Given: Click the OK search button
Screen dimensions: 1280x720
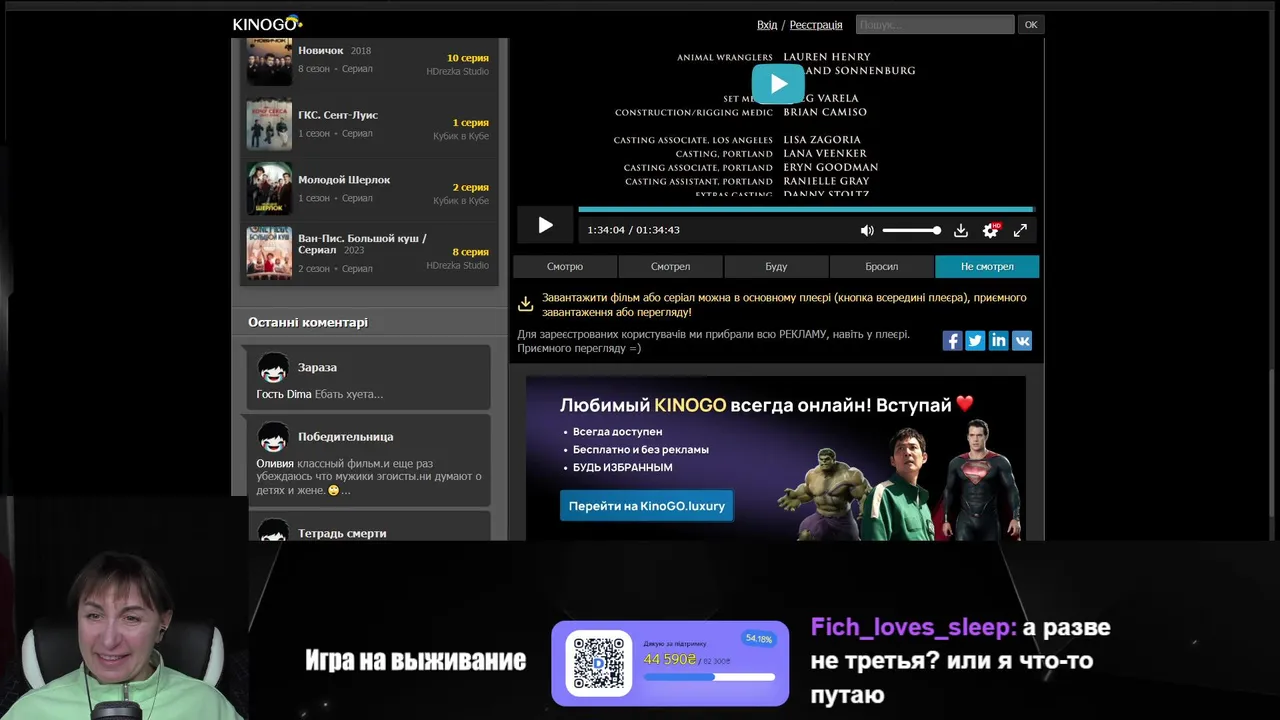Looking at the screenshot, I should 1031,25.
